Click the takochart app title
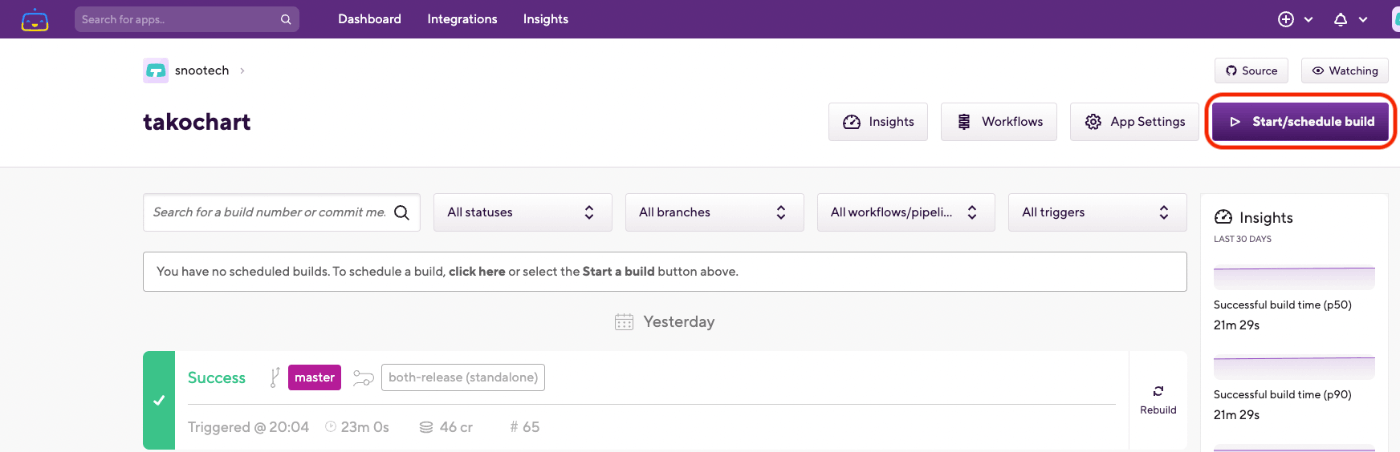Viewport: 1400px width, 452px height. click(197, 122)
